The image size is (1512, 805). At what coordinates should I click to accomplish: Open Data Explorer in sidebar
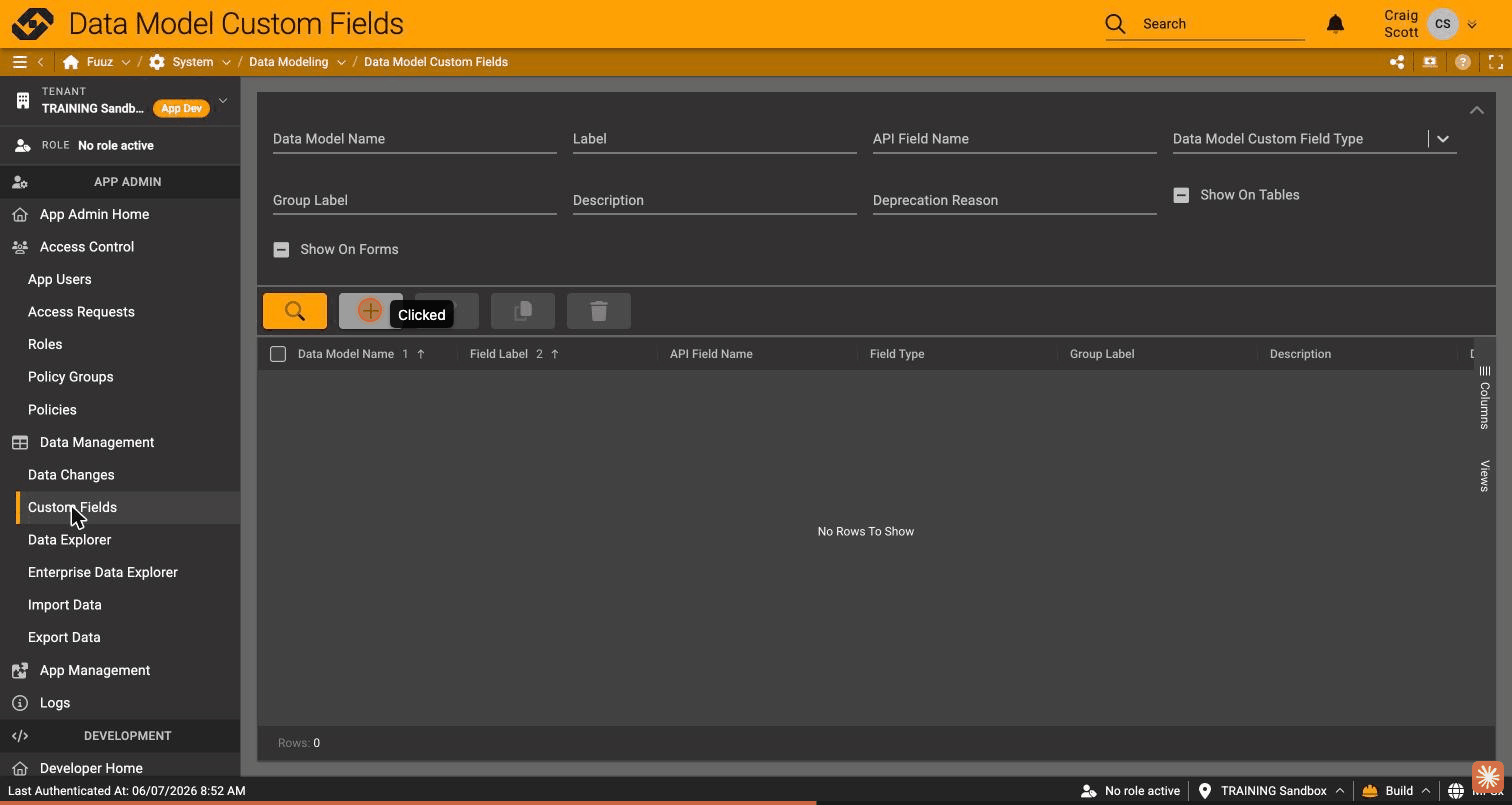69,540
